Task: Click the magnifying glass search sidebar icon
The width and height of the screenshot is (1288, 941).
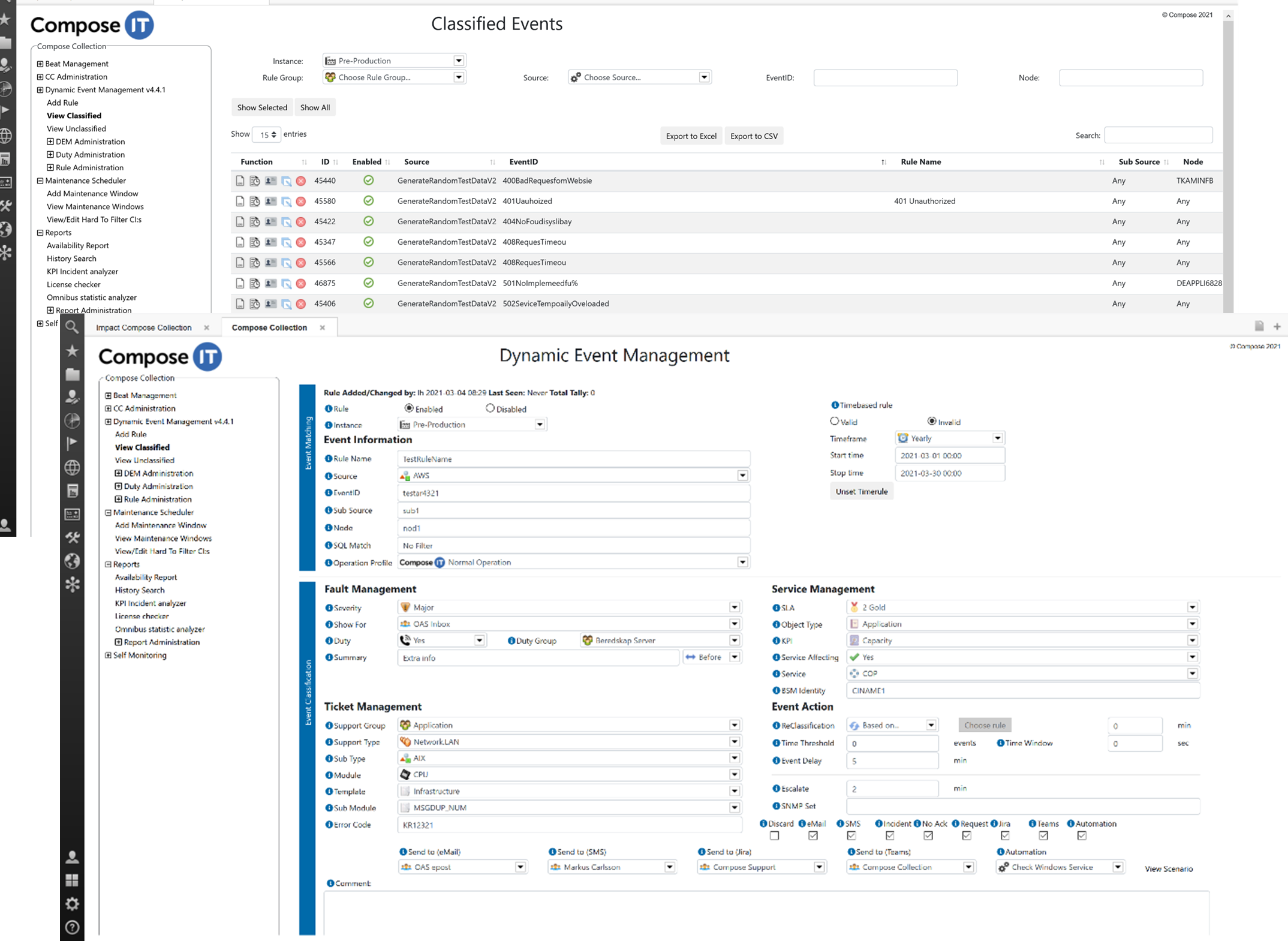Action: click(72, 327)
